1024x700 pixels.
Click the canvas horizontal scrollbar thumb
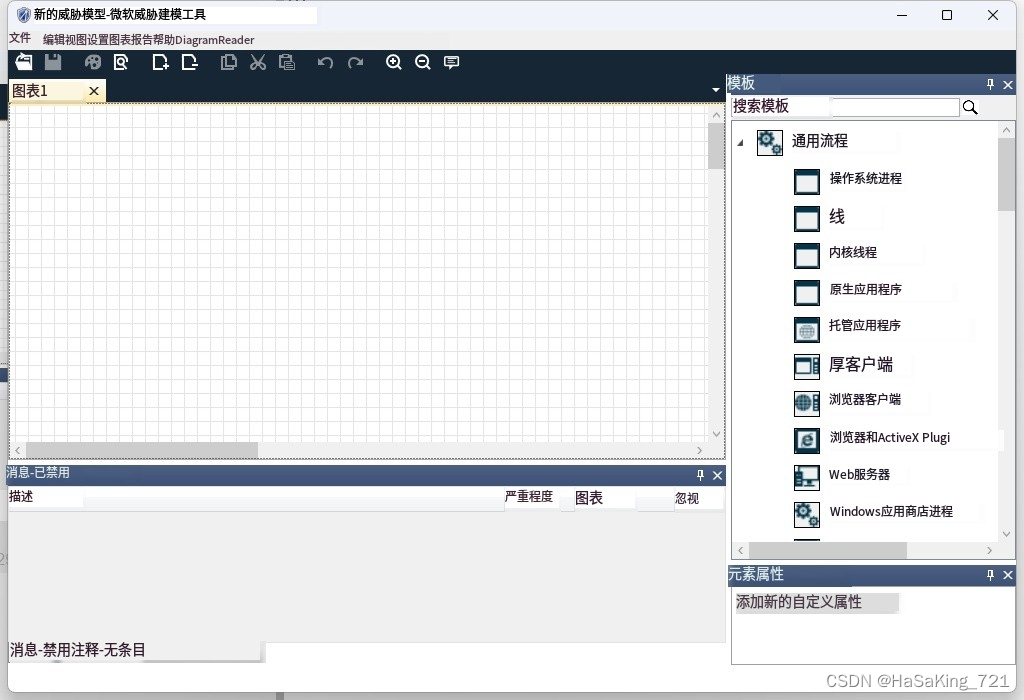pos(142,450)
